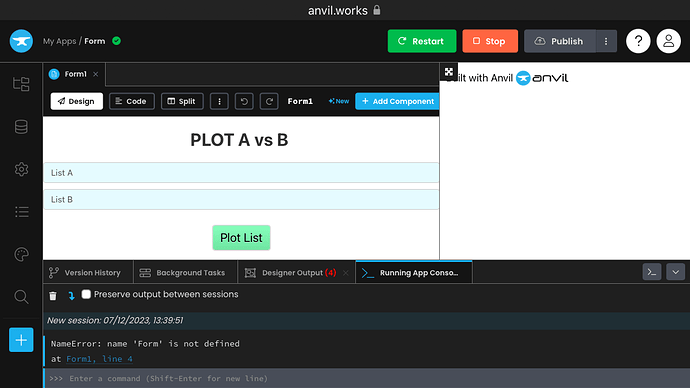Click the undo arrow in toolbar
This screenshot has width=690, height=388.
click(x=244, y=101)
